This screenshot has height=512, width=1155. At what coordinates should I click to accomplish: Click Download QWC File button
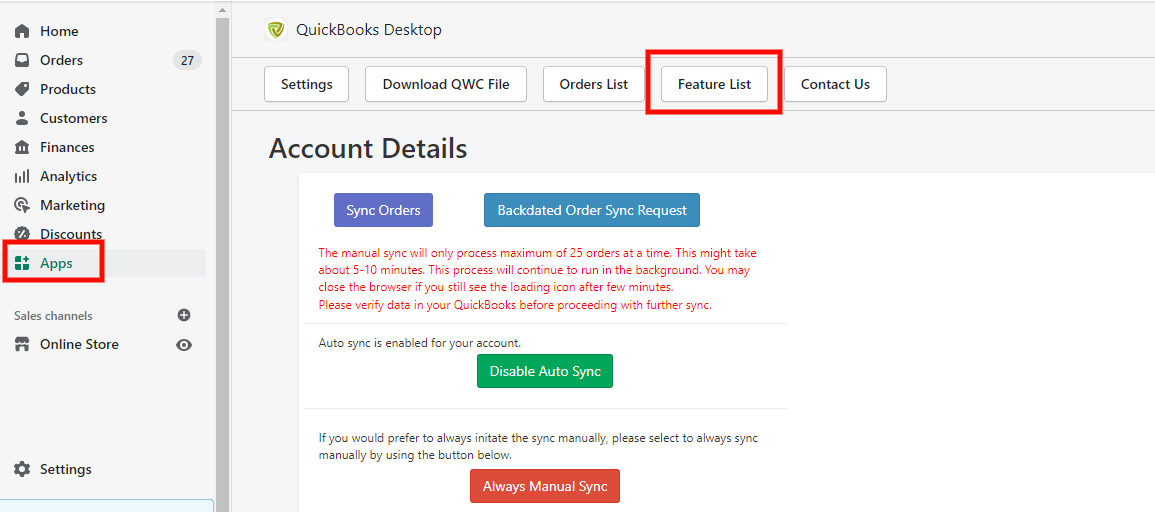446,84
